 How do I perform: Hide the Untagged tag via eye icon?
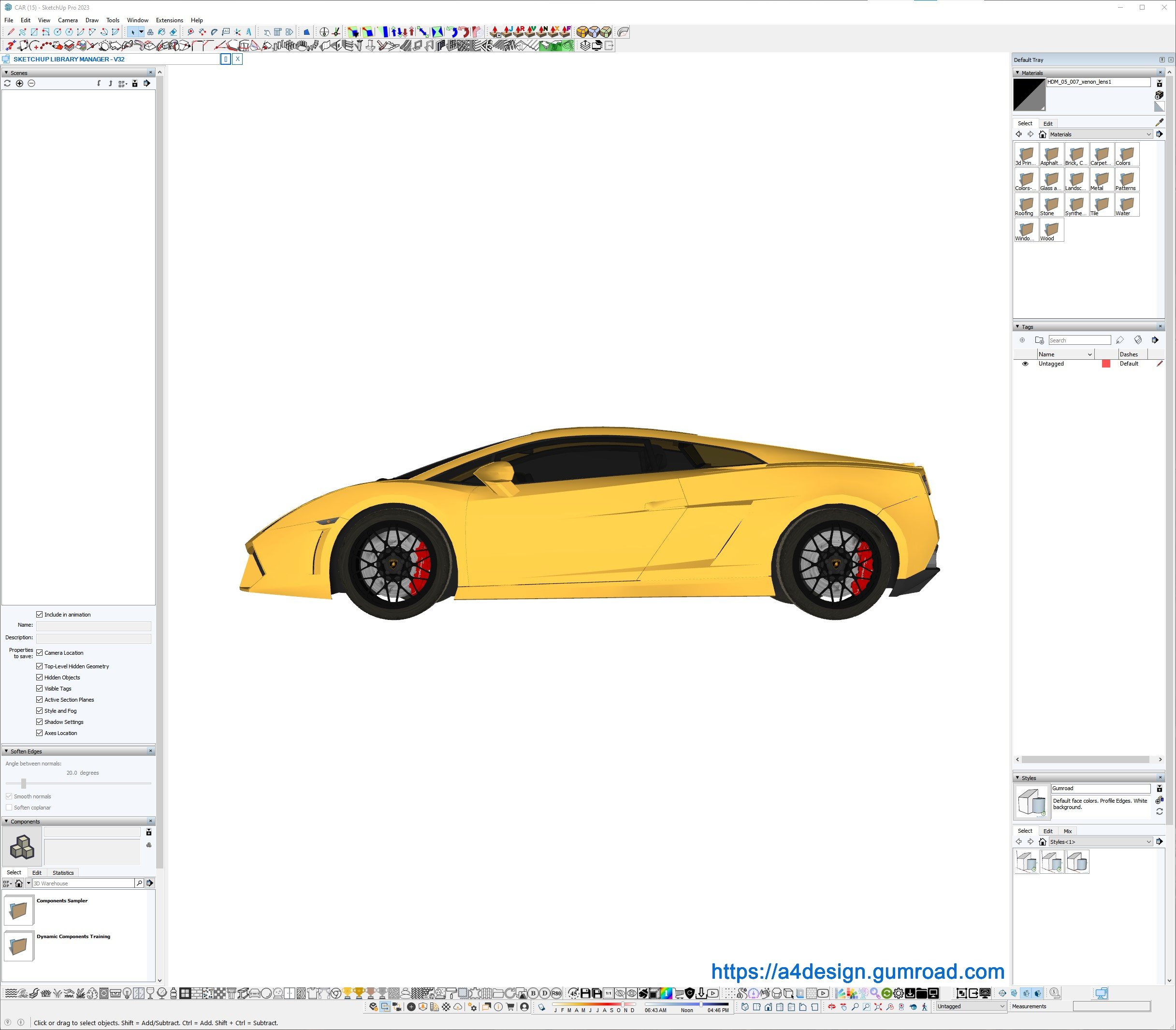[1025, 364]
